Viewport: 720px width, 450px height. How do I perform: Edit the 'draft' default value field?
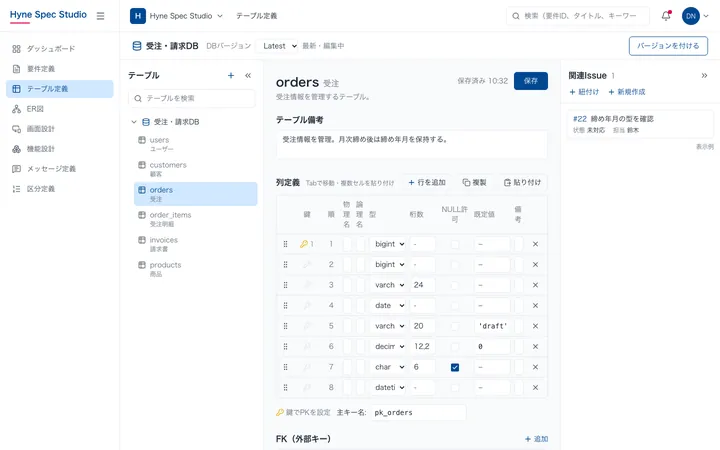pyautogui.click(x=492, y=326)
